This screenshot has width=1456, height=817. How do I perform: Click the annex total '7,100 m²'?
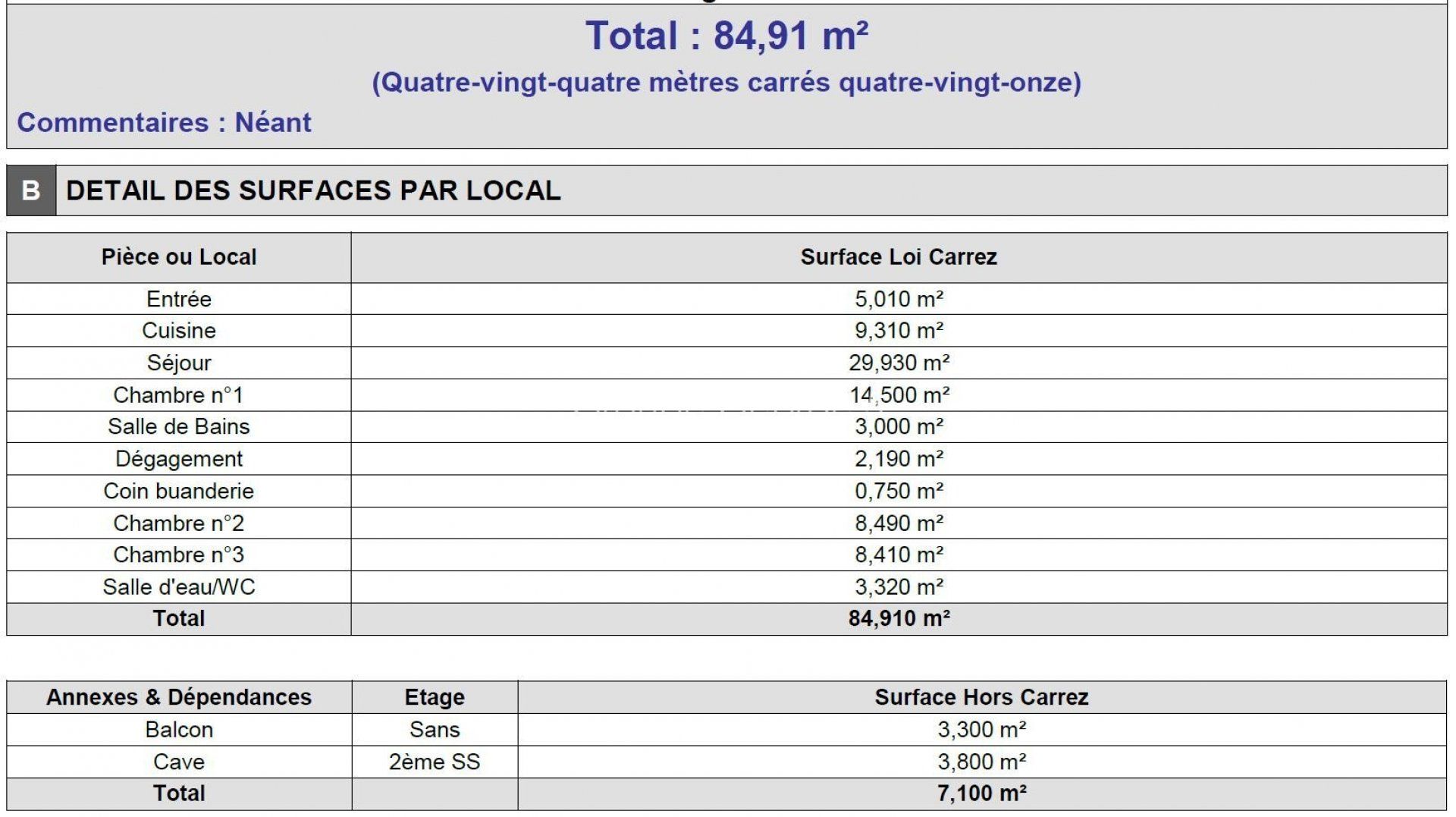981,793
